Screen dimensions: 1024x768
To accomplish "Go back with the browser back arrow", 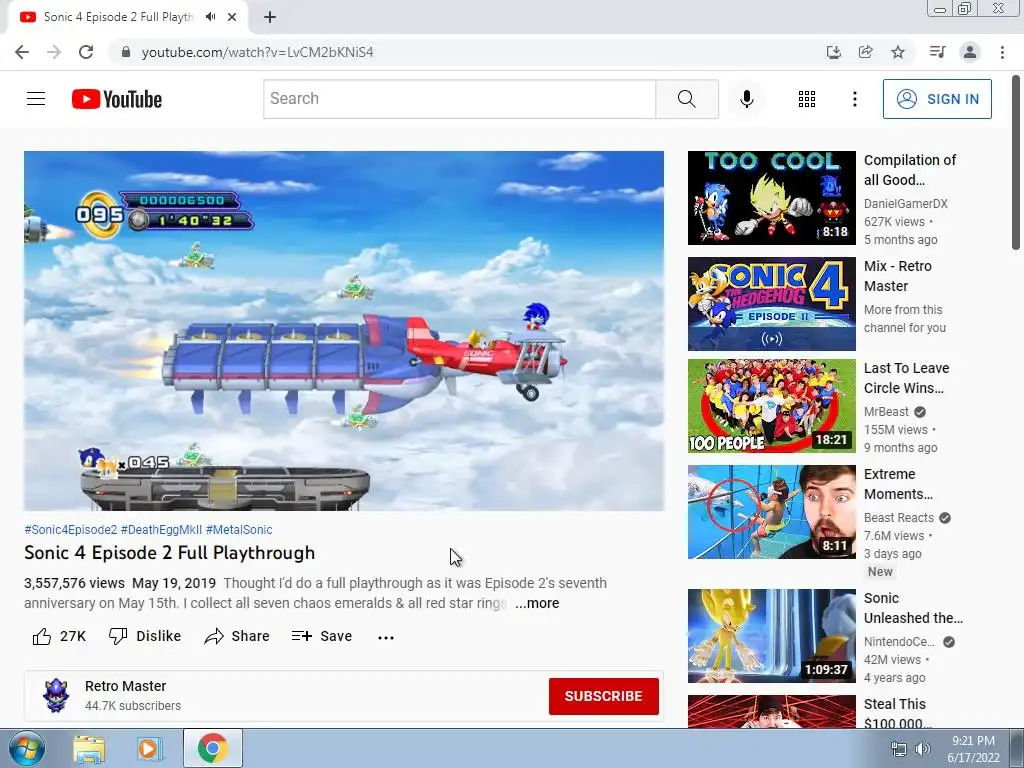I will point(22,52).
